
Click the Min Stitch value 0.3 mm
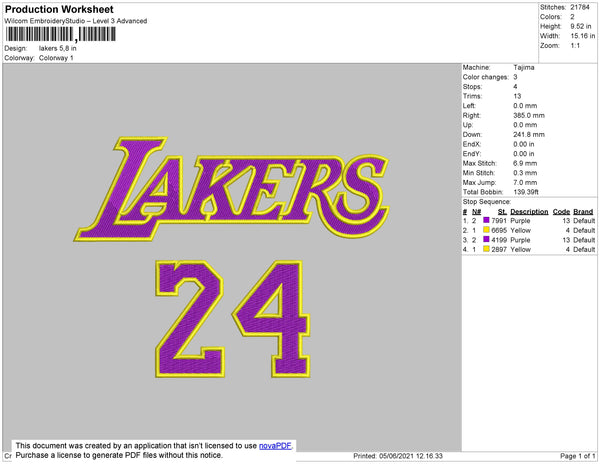pyautogui.click(x=525, y=173)
